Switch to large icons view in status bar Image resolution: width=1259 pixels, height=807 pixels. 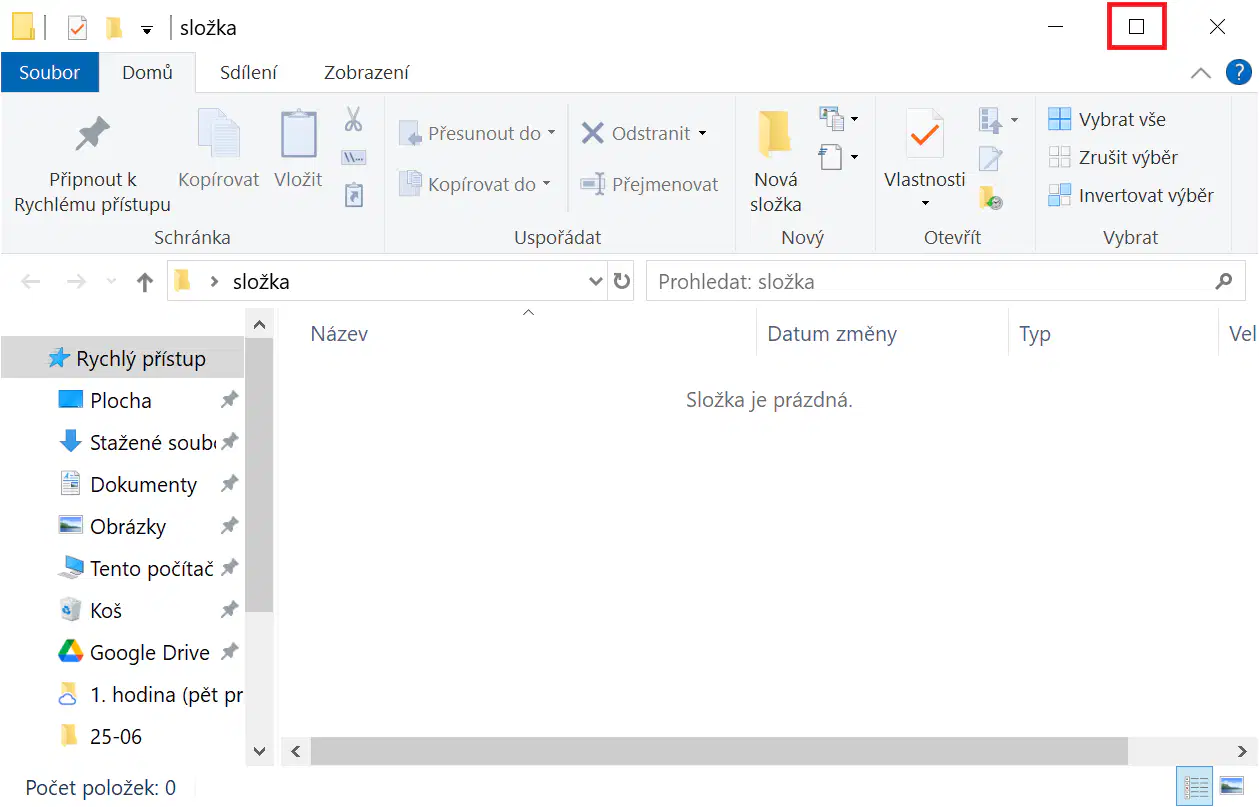pos(1232,786)
